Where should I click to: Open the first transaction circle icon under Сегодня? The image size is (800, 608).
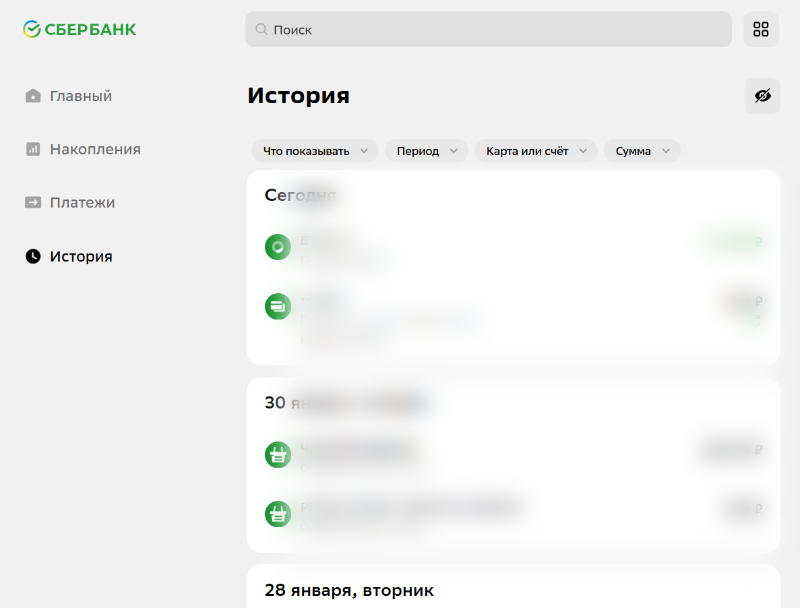click(277, 246)
